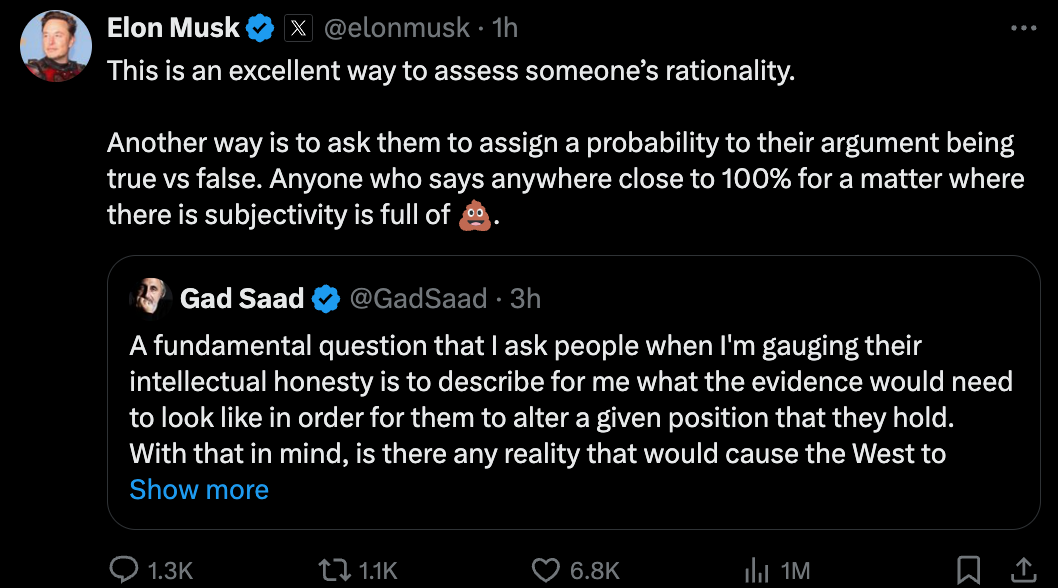Open the Elon Musk display name link
The width and height of the screenshot is (1058, 588).
tap(173, 28)
